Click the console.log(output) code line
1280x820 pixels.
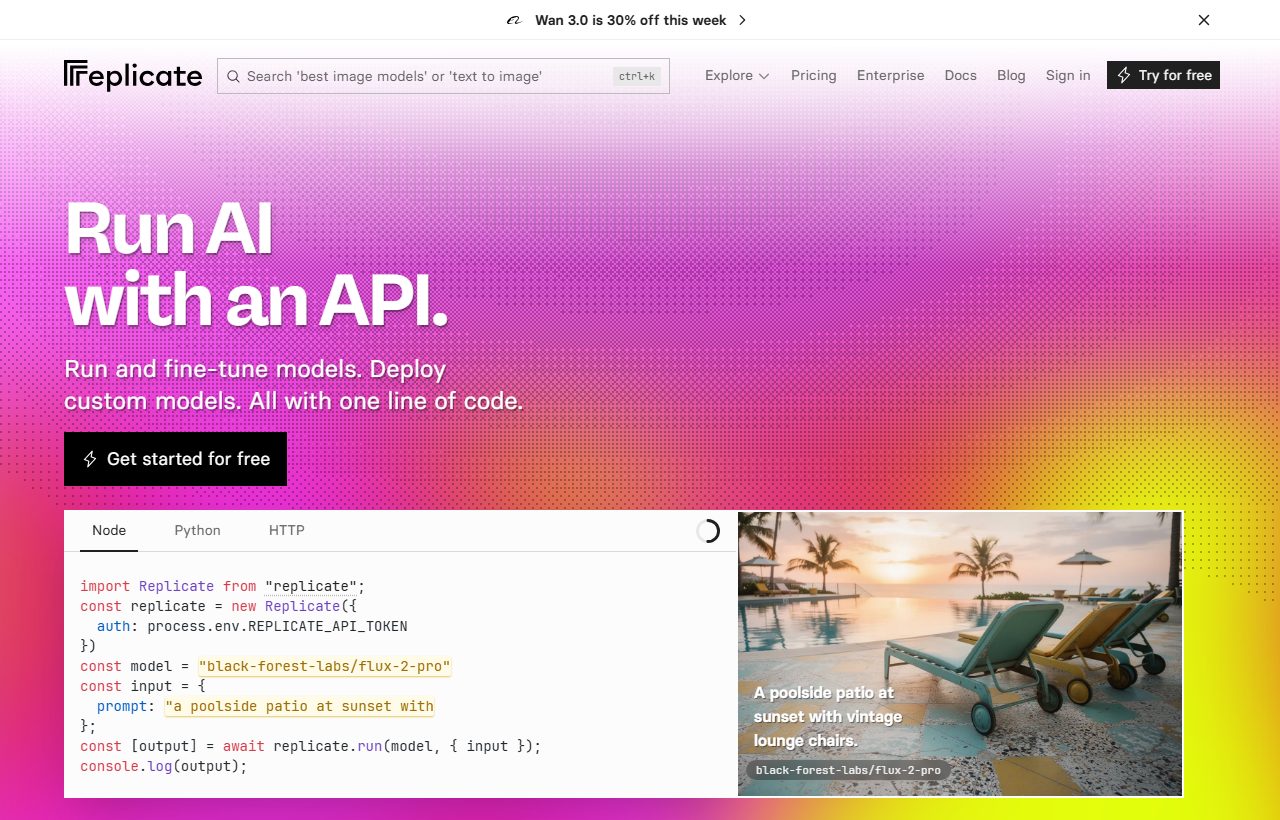pyautogui.click(x=163, y=766)
